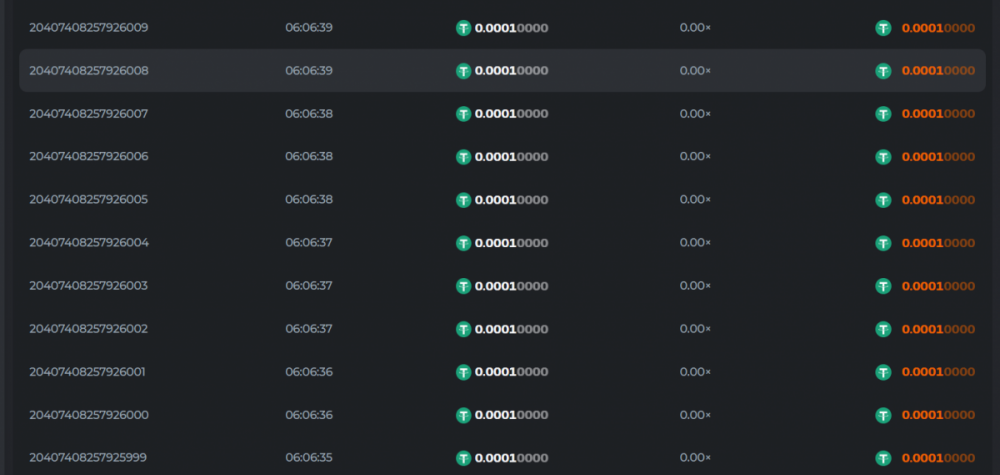Click the bet amount Tether icon in row 20407408257926001
Screen dimensions: 1000x475
(x=463, y=372)
